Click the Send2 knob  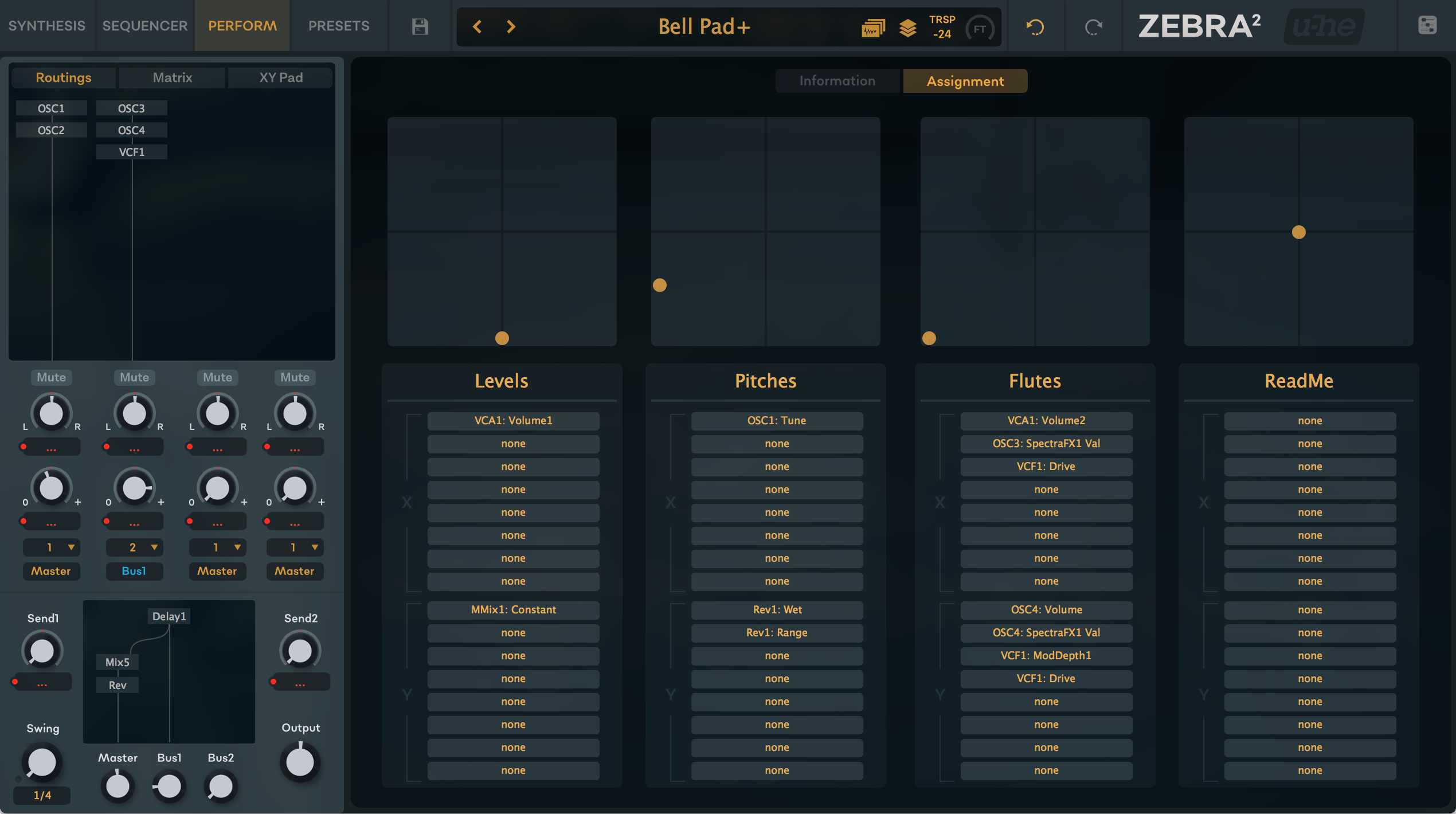[300, 651]
